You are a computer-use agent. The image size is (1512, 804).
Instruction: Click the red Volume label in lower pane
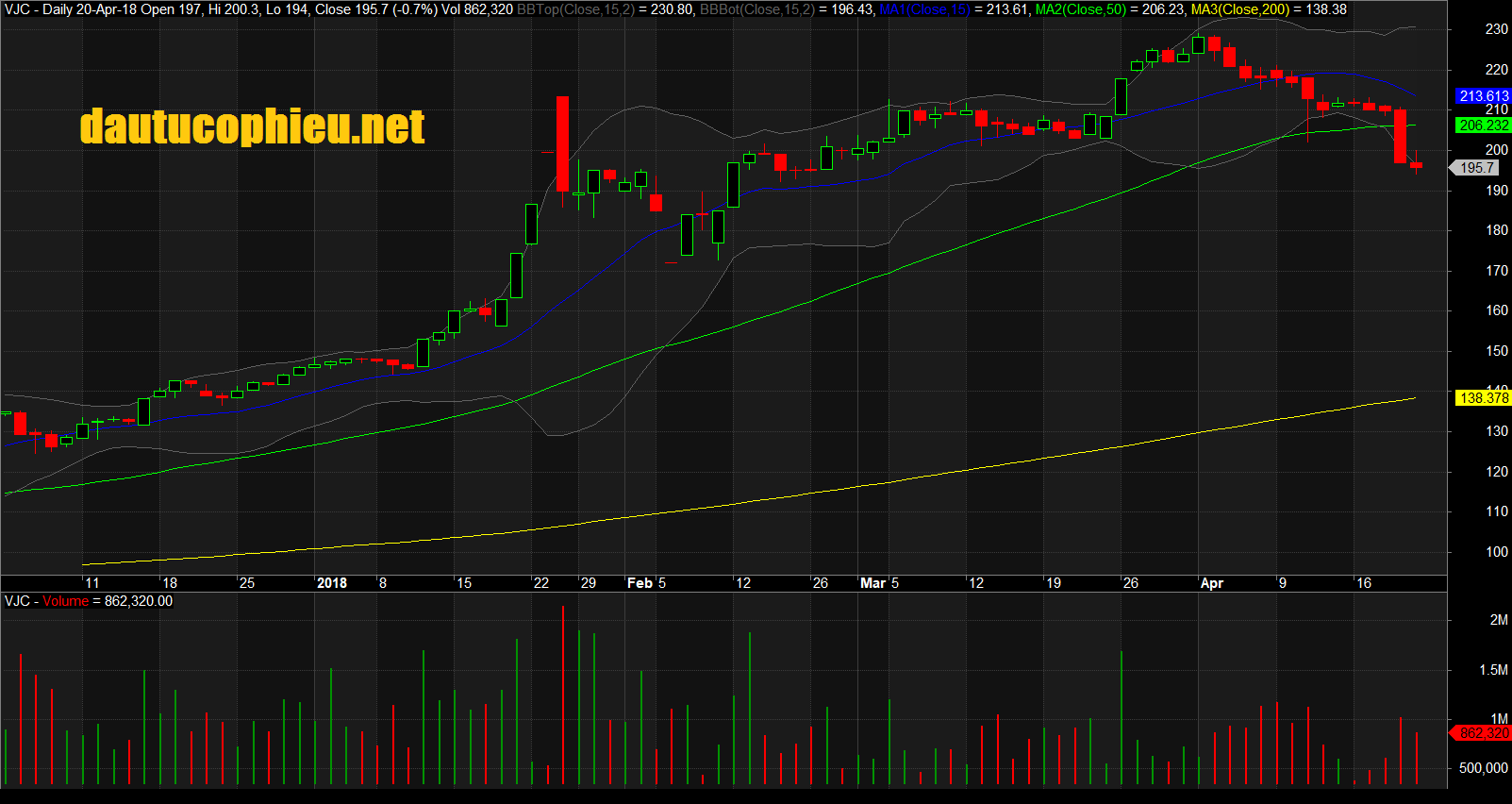point(65,601)
